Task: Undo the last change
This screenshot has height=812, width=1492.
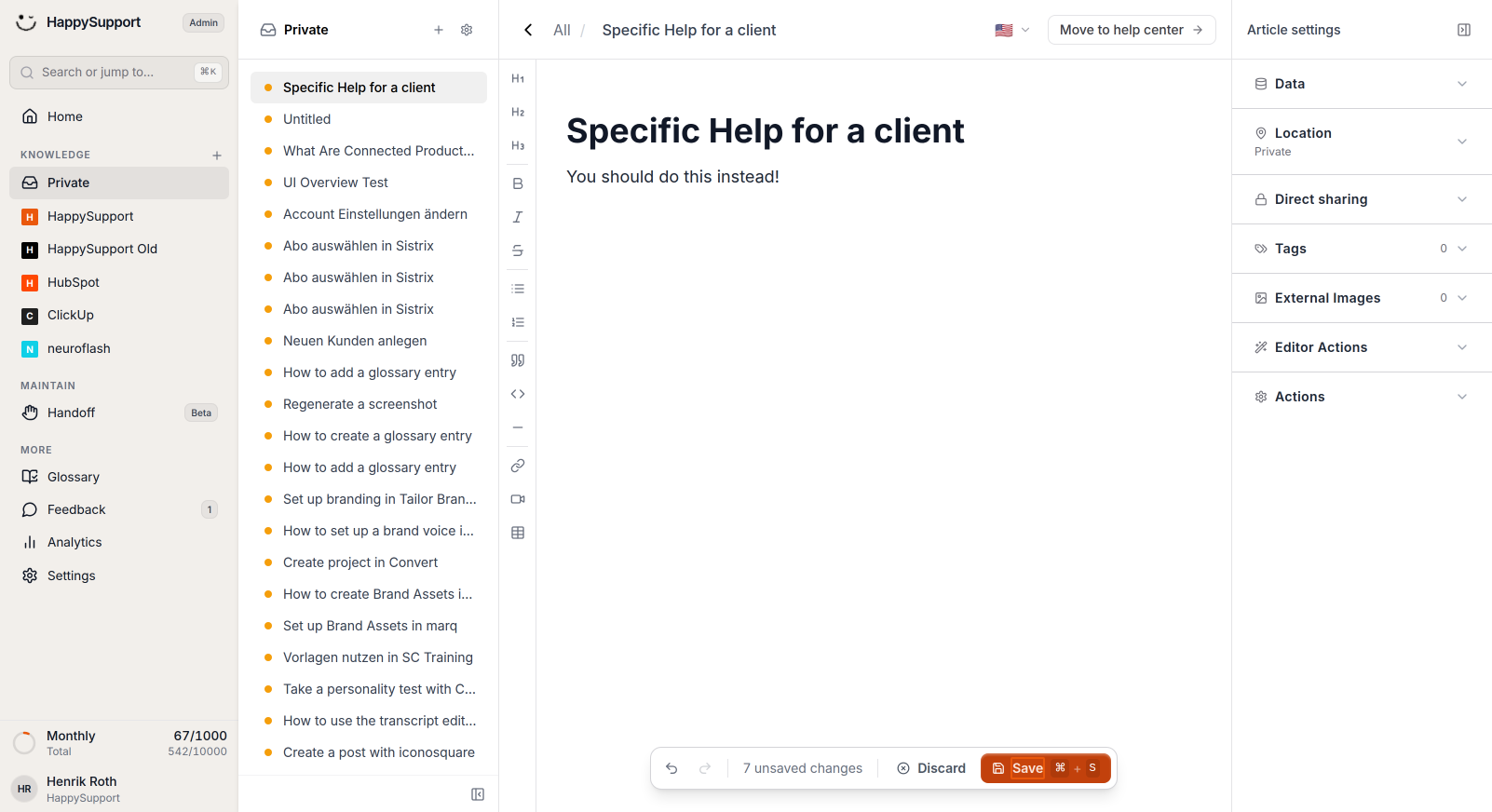Action: click(x=671, y=768)
